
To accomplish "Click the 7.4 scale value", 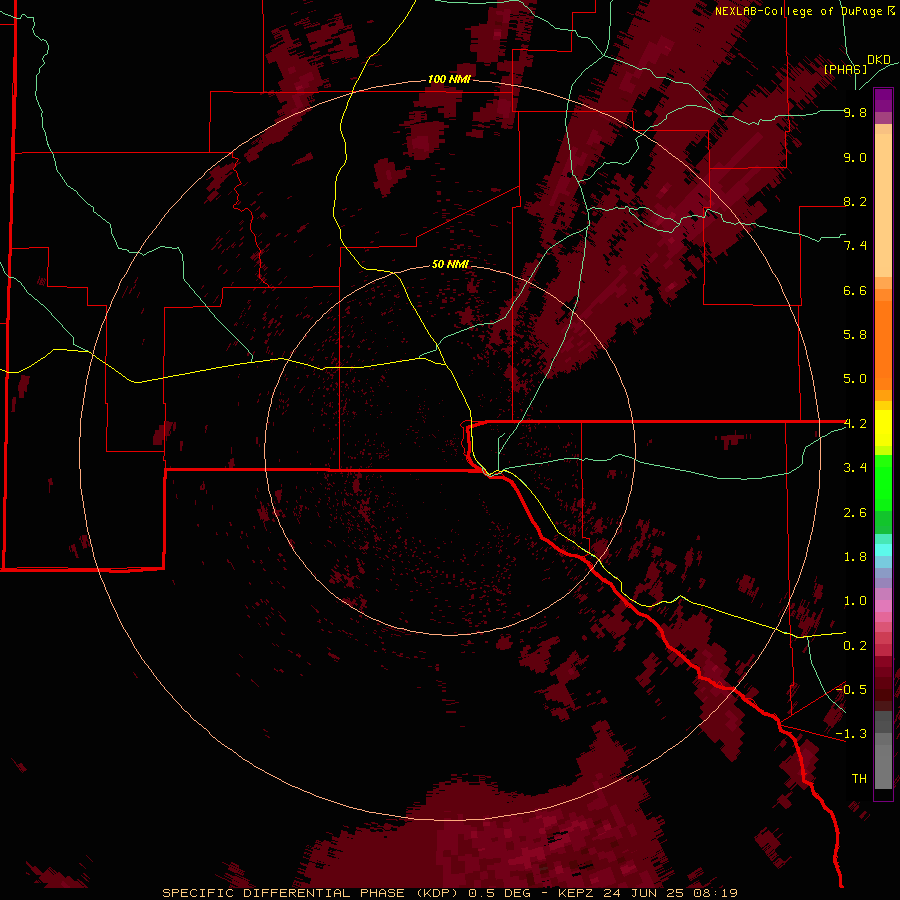I will [855, 246].
